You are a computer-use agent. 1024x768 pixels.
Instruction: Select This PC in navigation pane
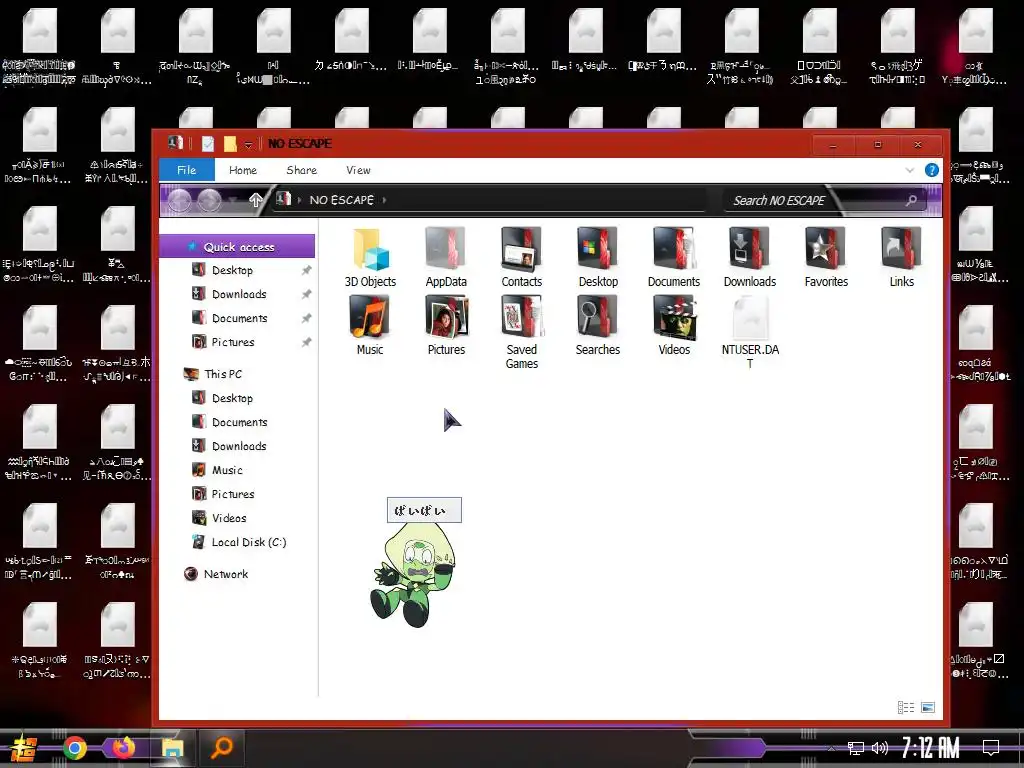point(223,374)
